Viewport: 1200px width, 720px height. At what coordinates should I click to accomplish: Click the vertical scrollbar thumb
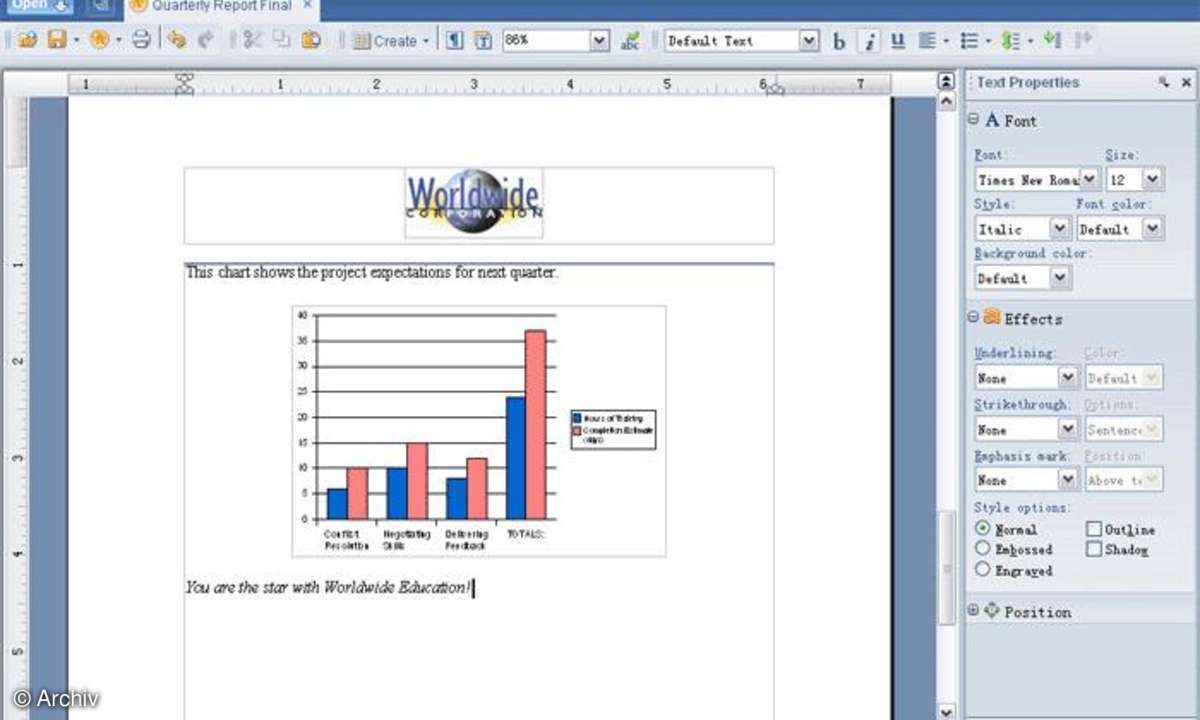click(946, 566)
